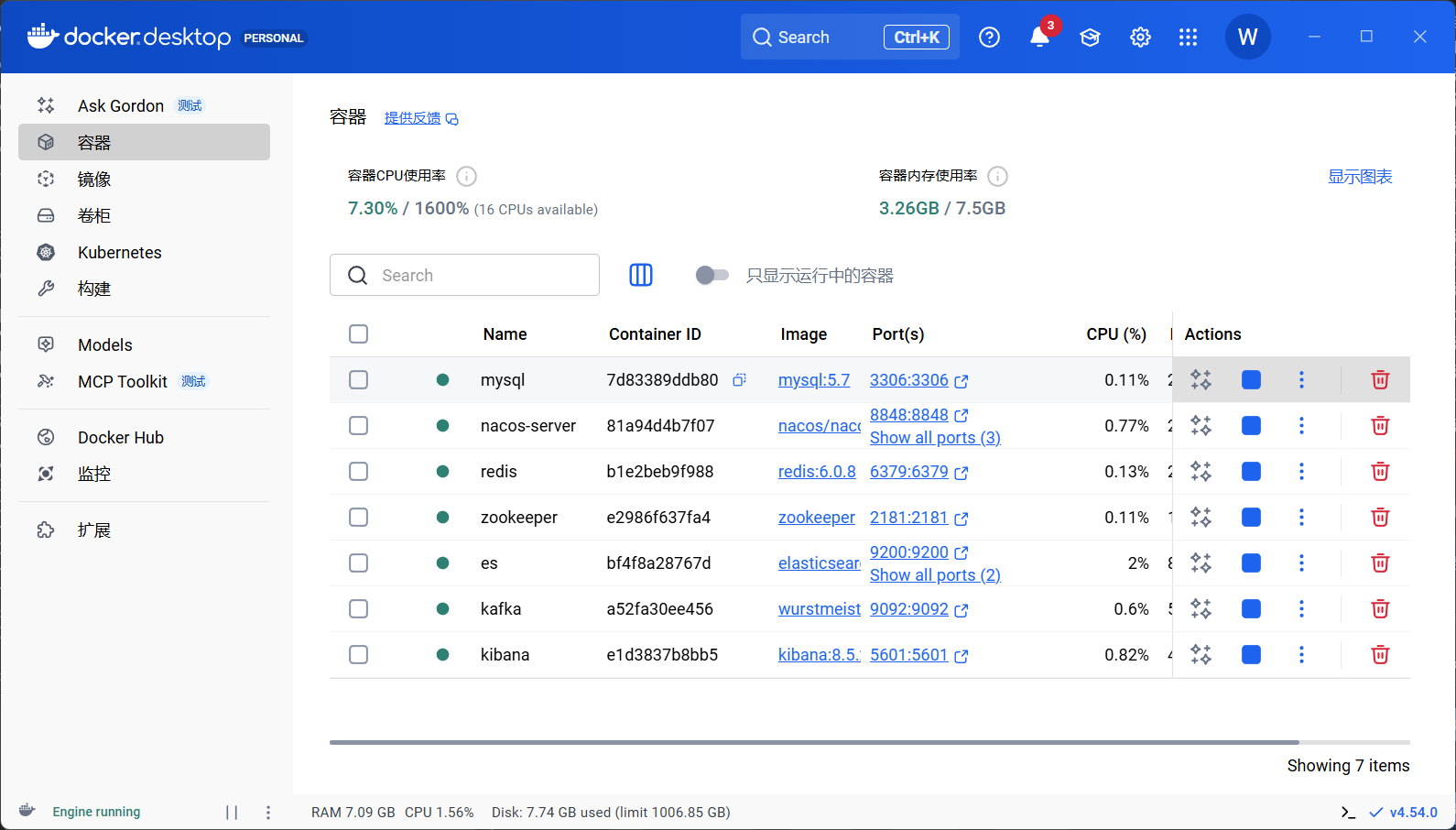Check the es container checkbox
This screenshot has width=1456, height=830.
[x=359, y=563]
